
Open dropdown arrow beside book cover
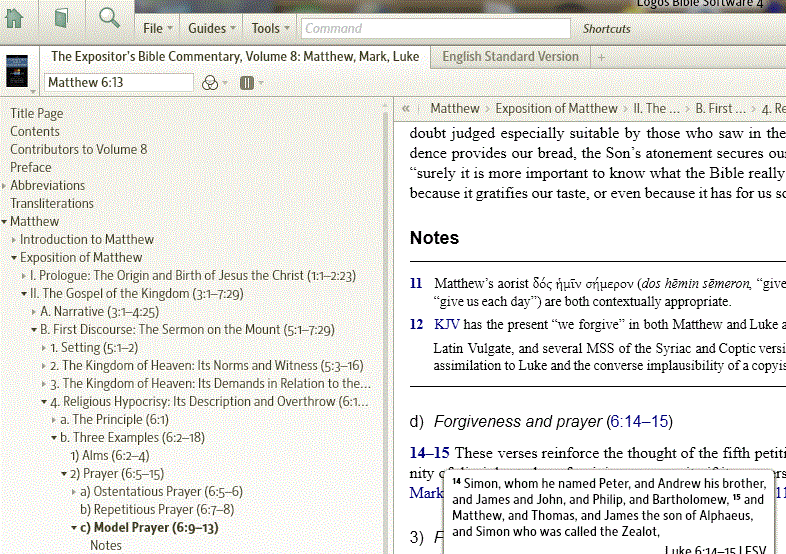point(33,92)
